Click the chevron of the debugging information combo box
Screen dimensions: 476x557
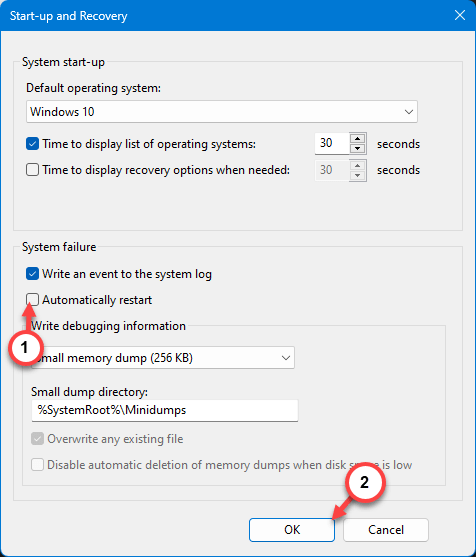[286, 358]
